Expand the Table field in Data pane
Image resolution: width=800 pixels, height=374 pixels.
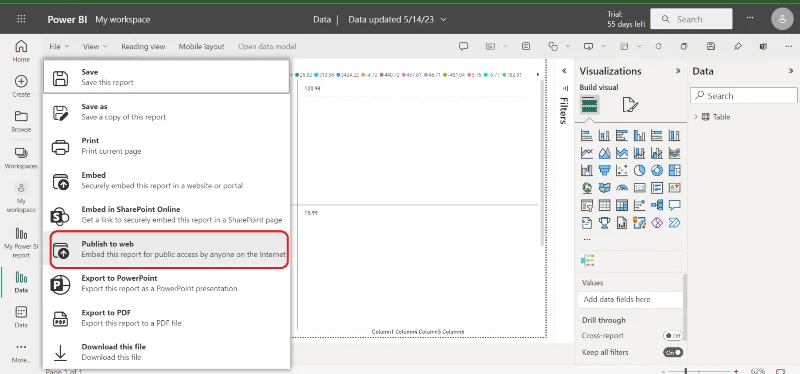coord(696,117)
